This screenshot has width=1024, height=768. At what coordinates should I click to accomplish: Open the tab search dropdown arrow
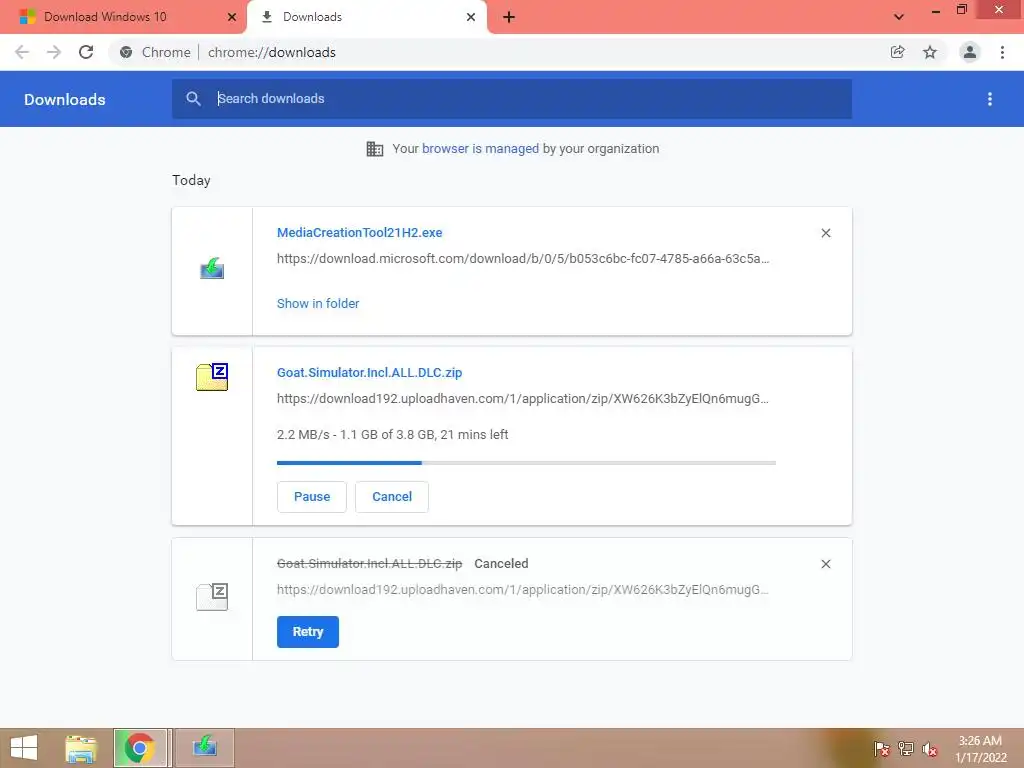click(x=899, y=17)
